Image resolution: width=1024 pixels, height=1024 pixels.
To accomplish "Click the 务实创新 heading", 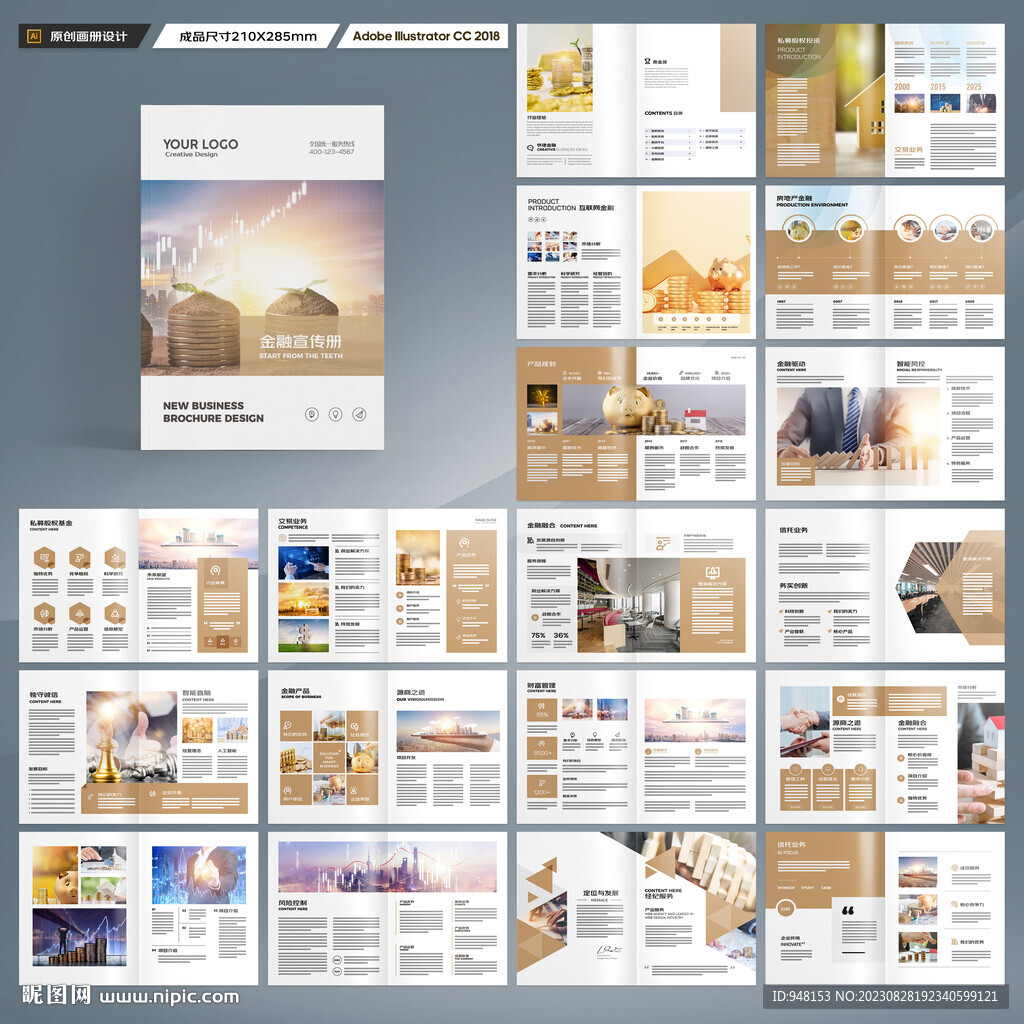I will [x=793, y=586].
